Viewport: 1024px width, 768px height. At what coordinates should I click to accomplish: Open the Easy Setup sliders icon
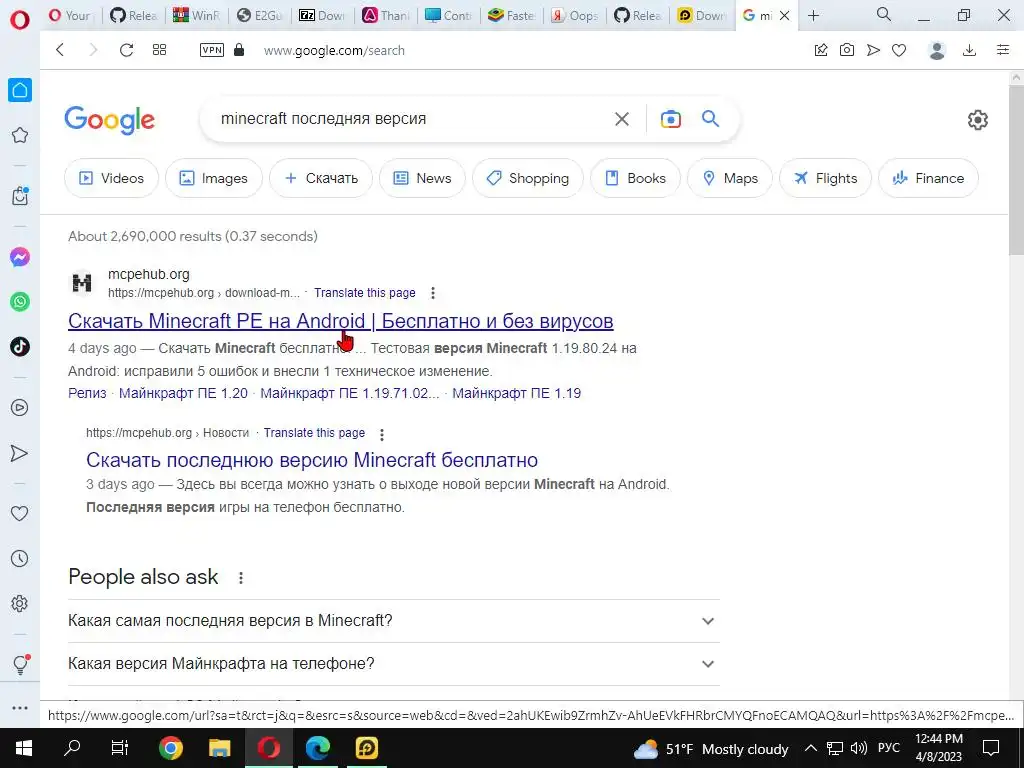(1003, 50)
